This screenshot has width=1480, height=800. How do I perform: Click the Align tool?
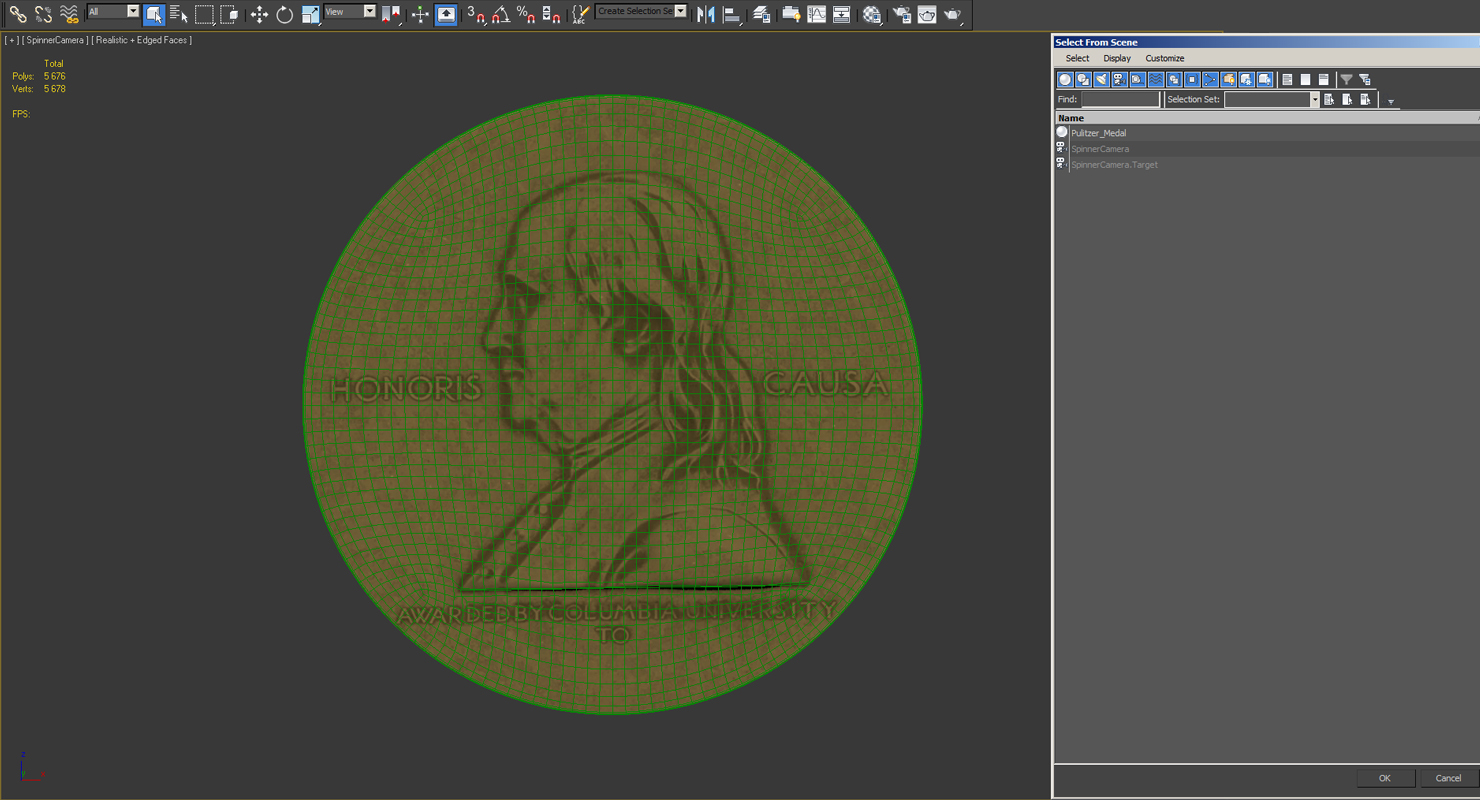tap(732, 14)
